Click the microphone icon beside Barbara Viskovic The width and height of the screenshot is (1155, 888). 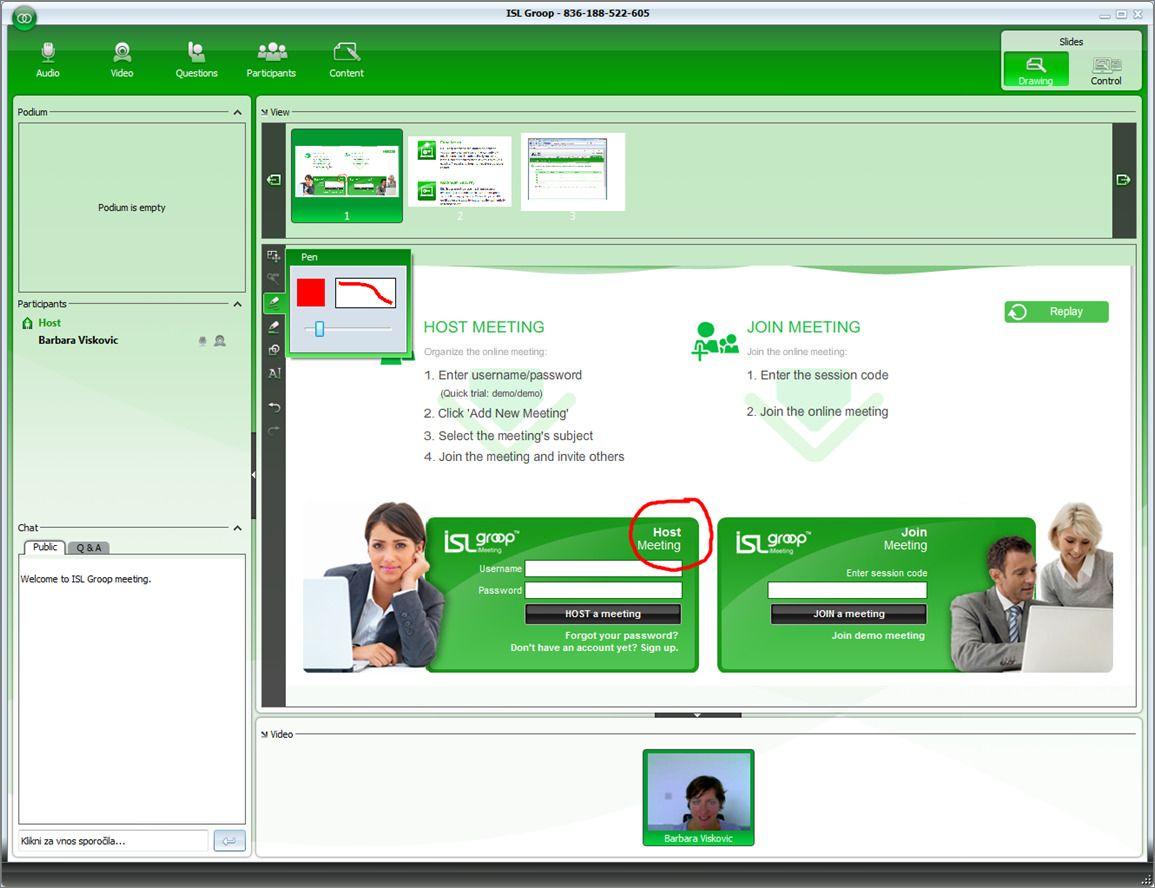click(x=203, y=341)
